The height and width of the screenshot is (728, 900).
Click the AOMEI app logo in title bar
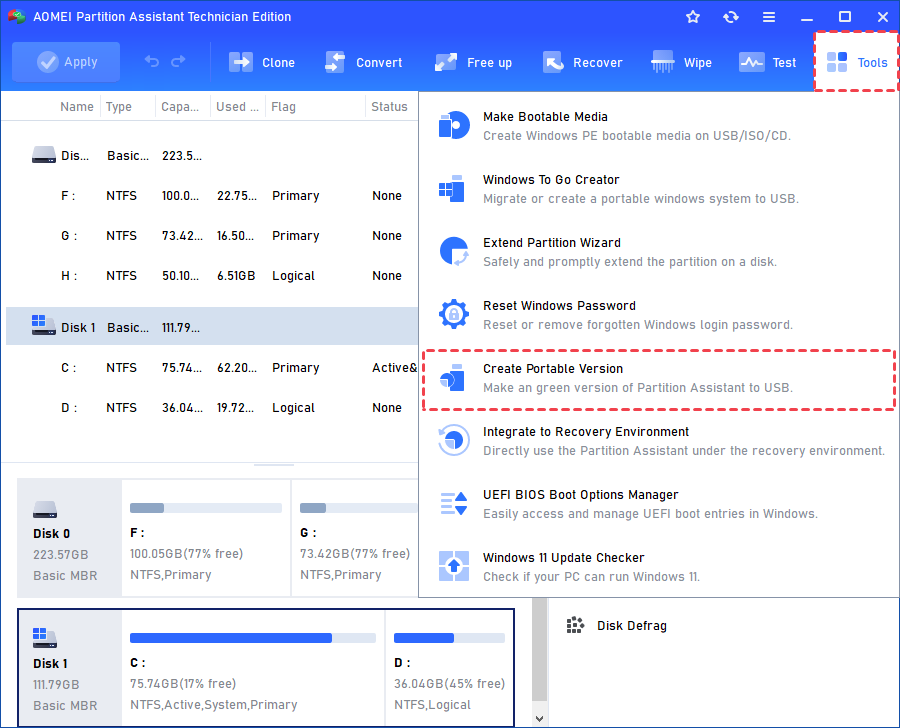[17, 17]
